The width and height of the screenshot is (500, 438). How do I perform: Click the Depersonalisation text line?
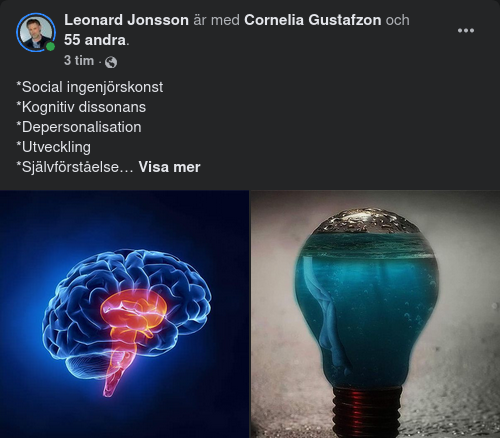pos(79,127)
